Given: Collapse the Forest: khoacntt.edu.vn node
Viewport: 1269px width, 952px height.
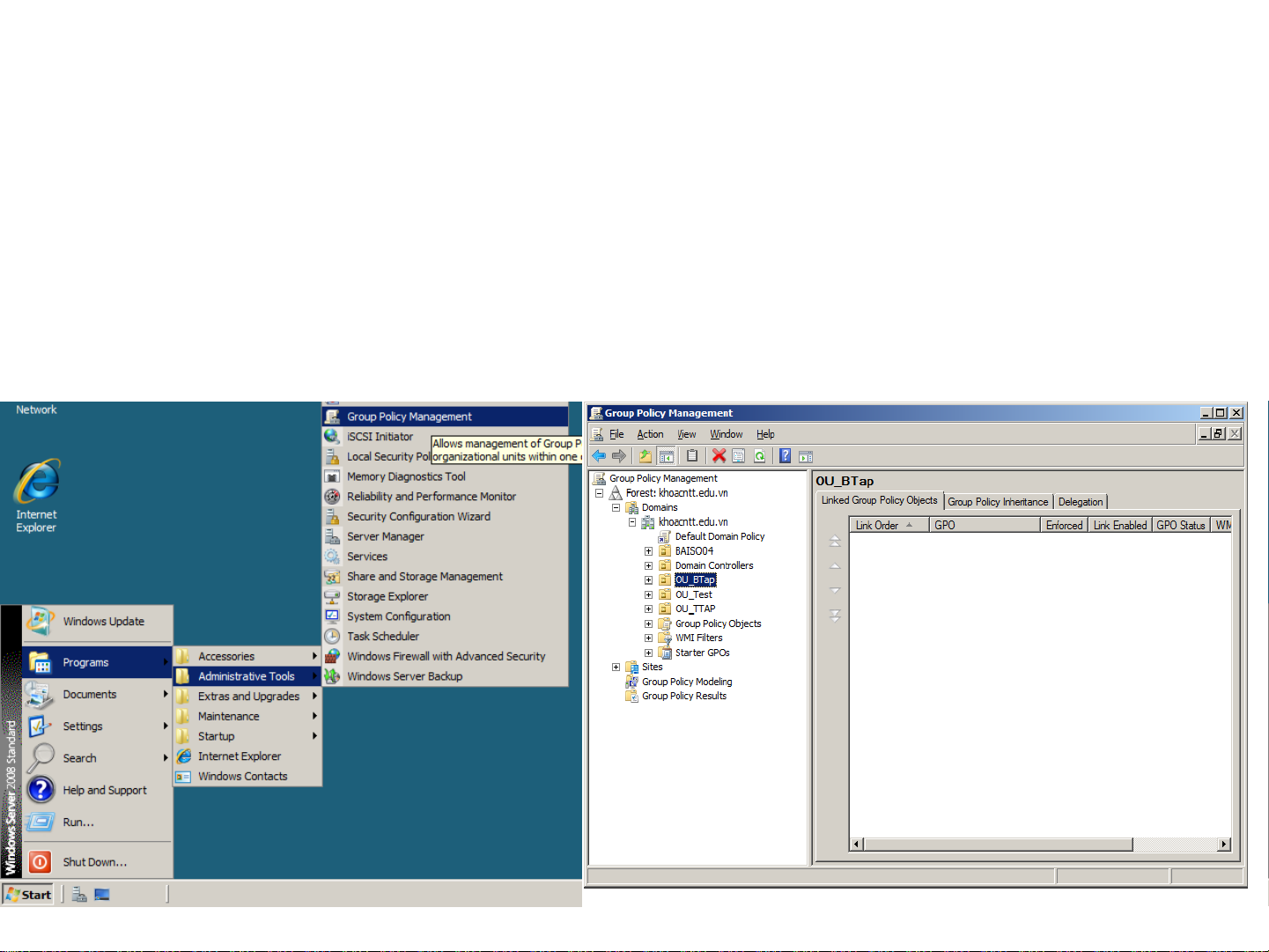Looking at the screenshot, I should click(x=599, y=493).
